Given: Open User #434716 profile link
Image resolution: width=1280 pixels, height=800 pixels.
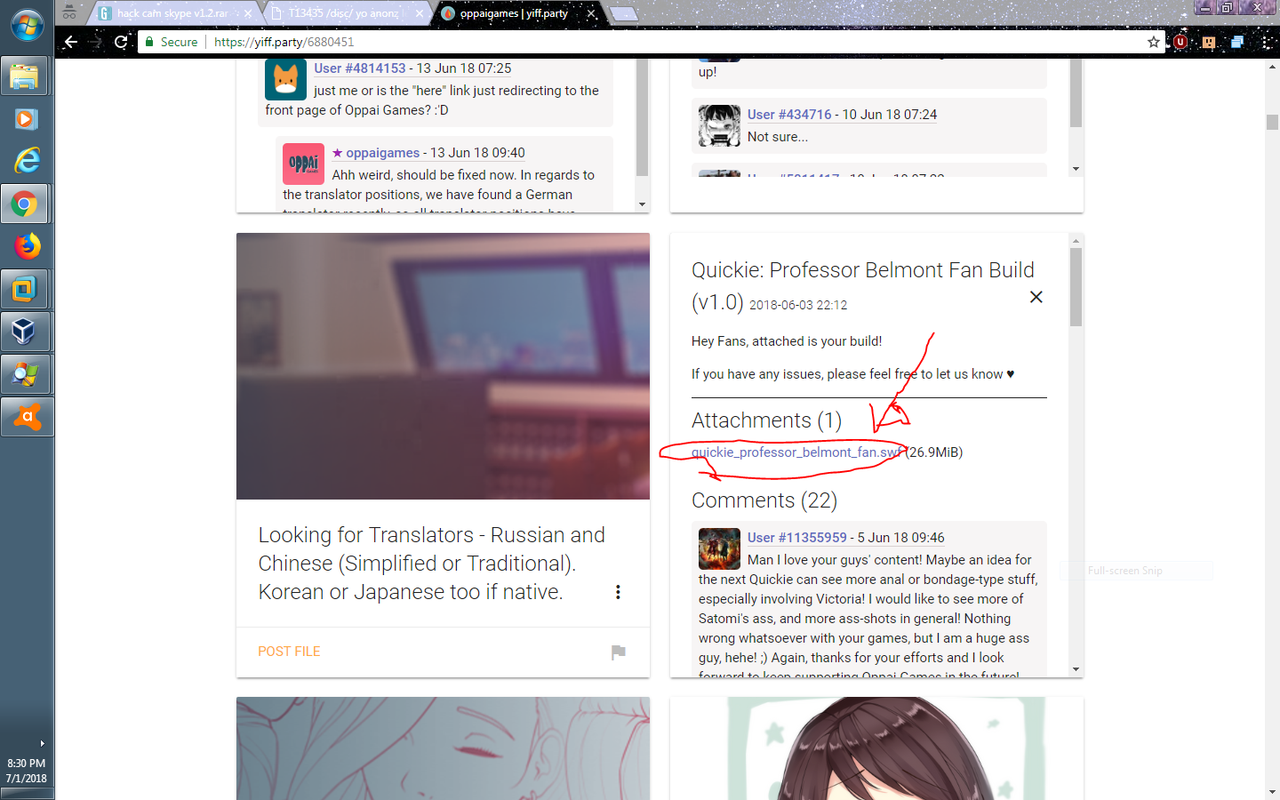Looking at the screenshot, I should 789,114.
